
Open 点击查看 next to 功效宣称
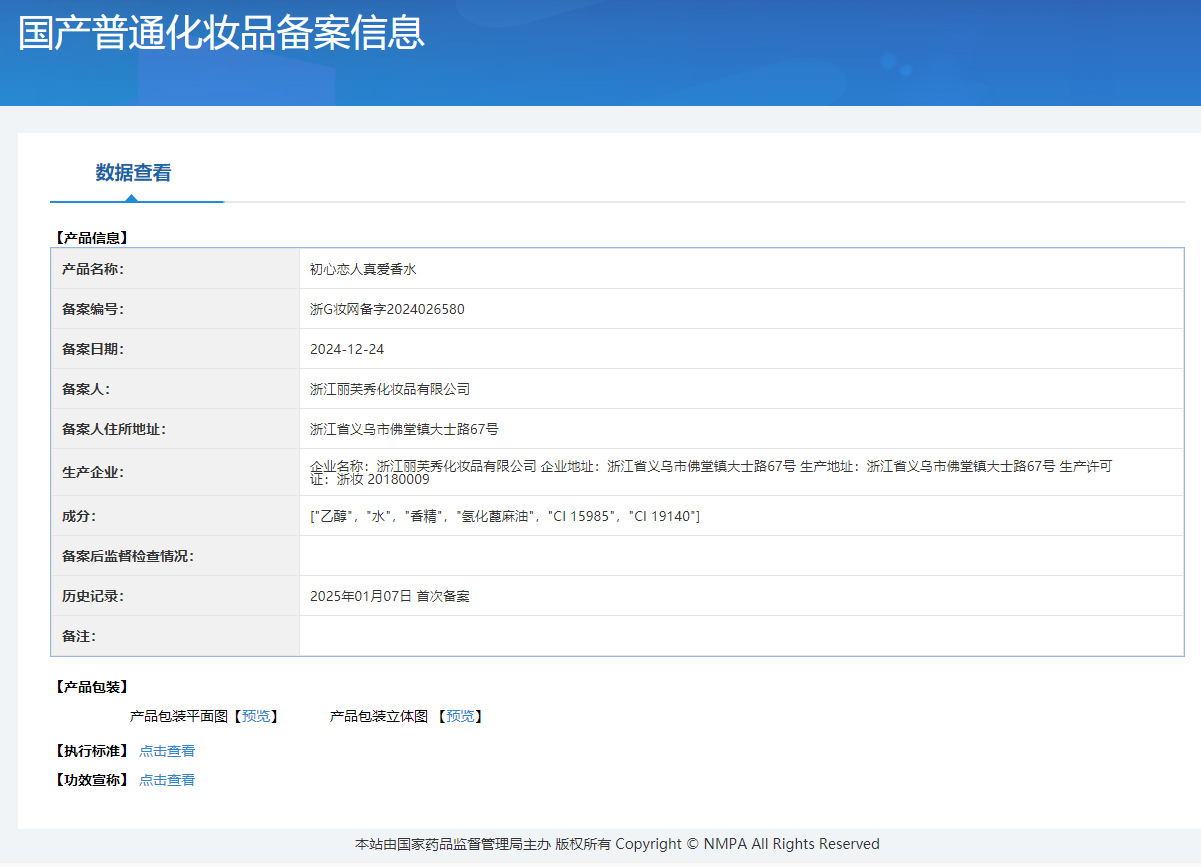pyautogui.click(x=167, y=780)
